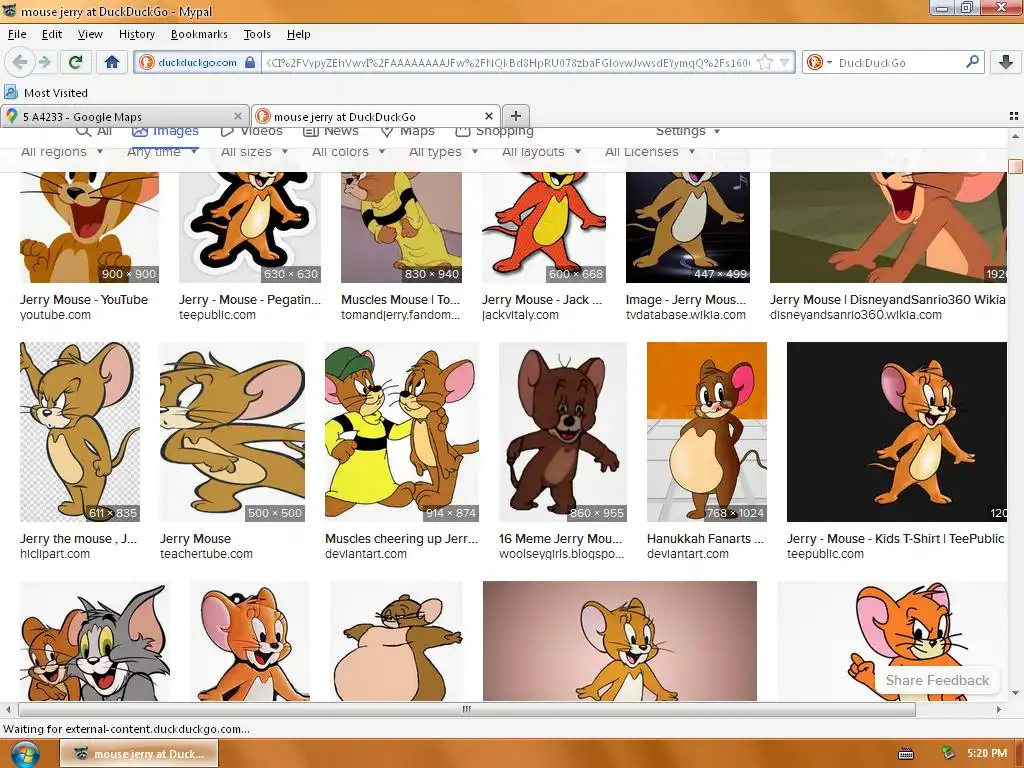
Task: Click the horizontal scrollbar thumb
Action: [467, 709]
